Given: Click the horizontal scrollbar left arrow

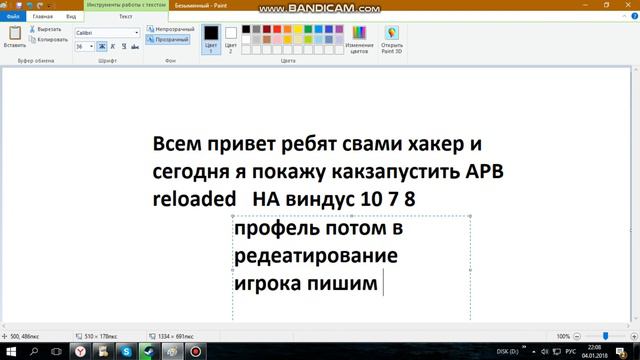Looking at the screenshot, I should coord(4,326).
